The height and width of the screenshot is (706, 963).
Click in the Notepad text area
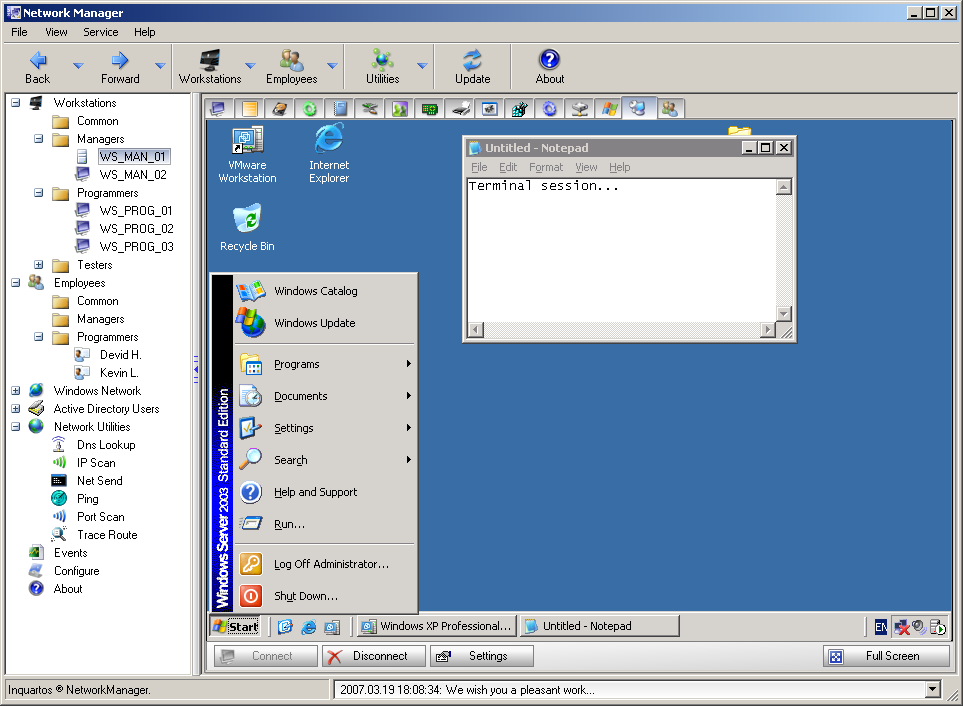(622, 250)
